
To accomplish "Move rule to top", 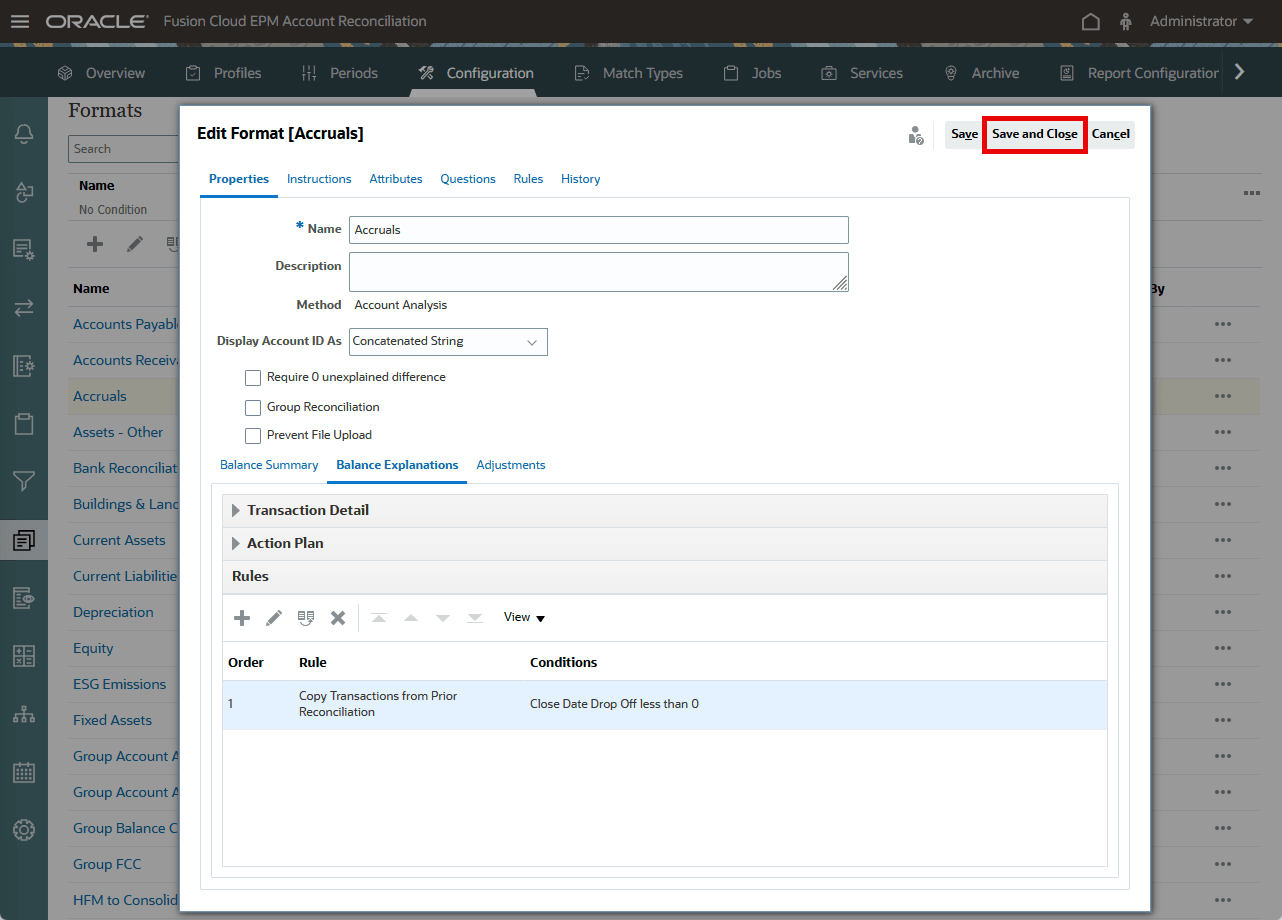I will point(379,618).
